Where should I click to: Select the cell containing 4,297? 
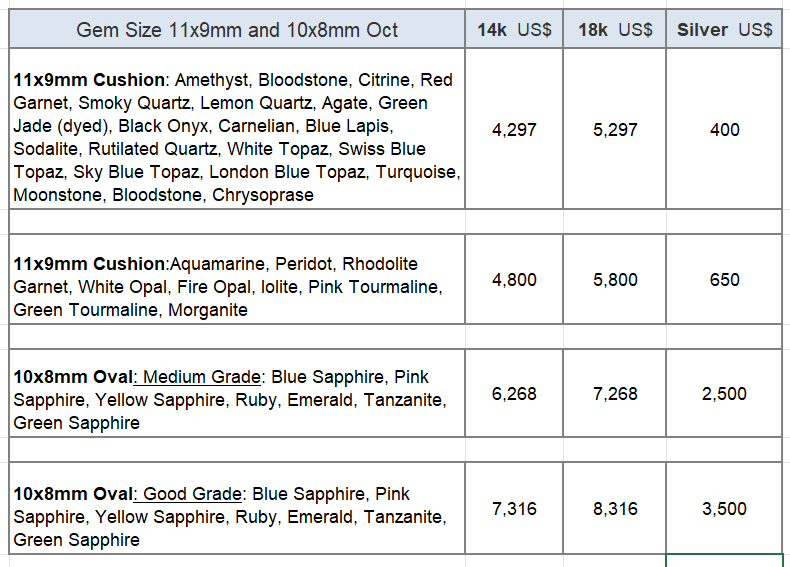pos(514,129)
